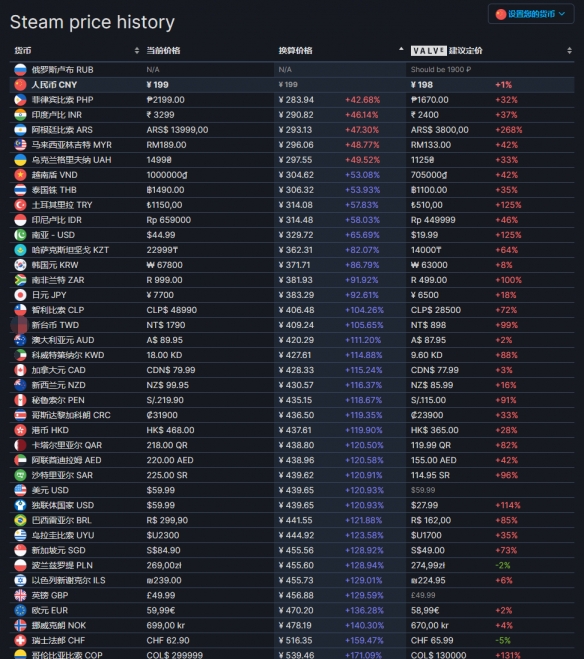The image size is (584, 659).
Task: Click the VALVE logo in the column header
Action: pyautogui.click(x=428, y=51)
